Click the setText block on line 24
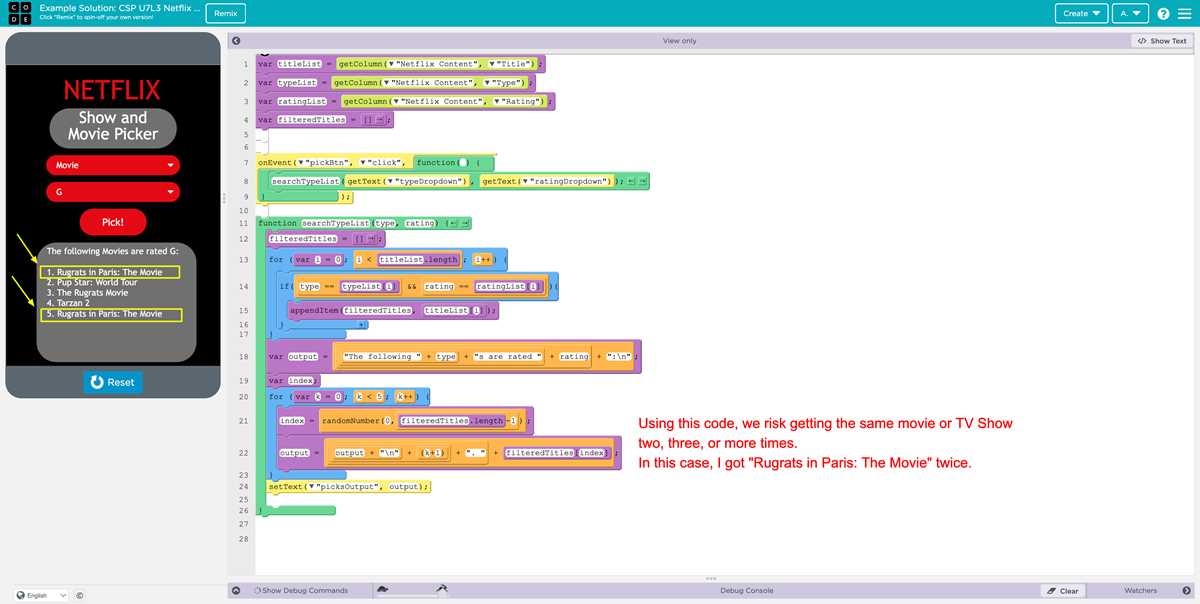This screenshot has width=1200, height=604. coord(349,487)
